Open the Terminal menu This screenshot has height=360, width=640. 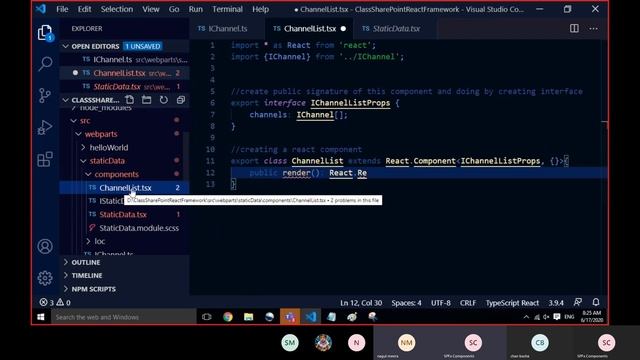pyautogui.click(x=227, y=9)
